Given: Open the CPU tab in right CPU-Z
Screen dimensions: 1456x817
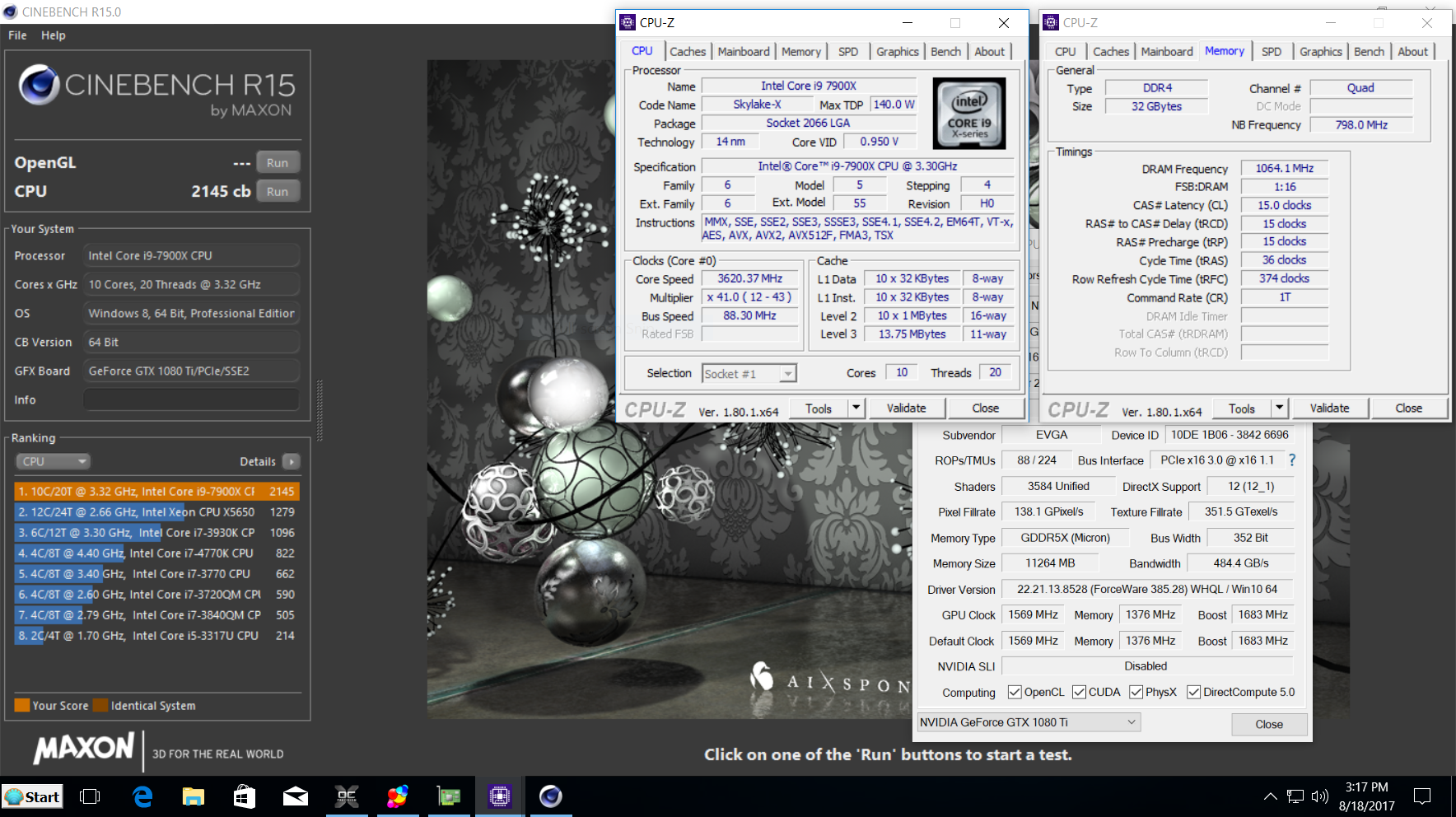Looking at the screenshot, I should tap(1066, 51).
